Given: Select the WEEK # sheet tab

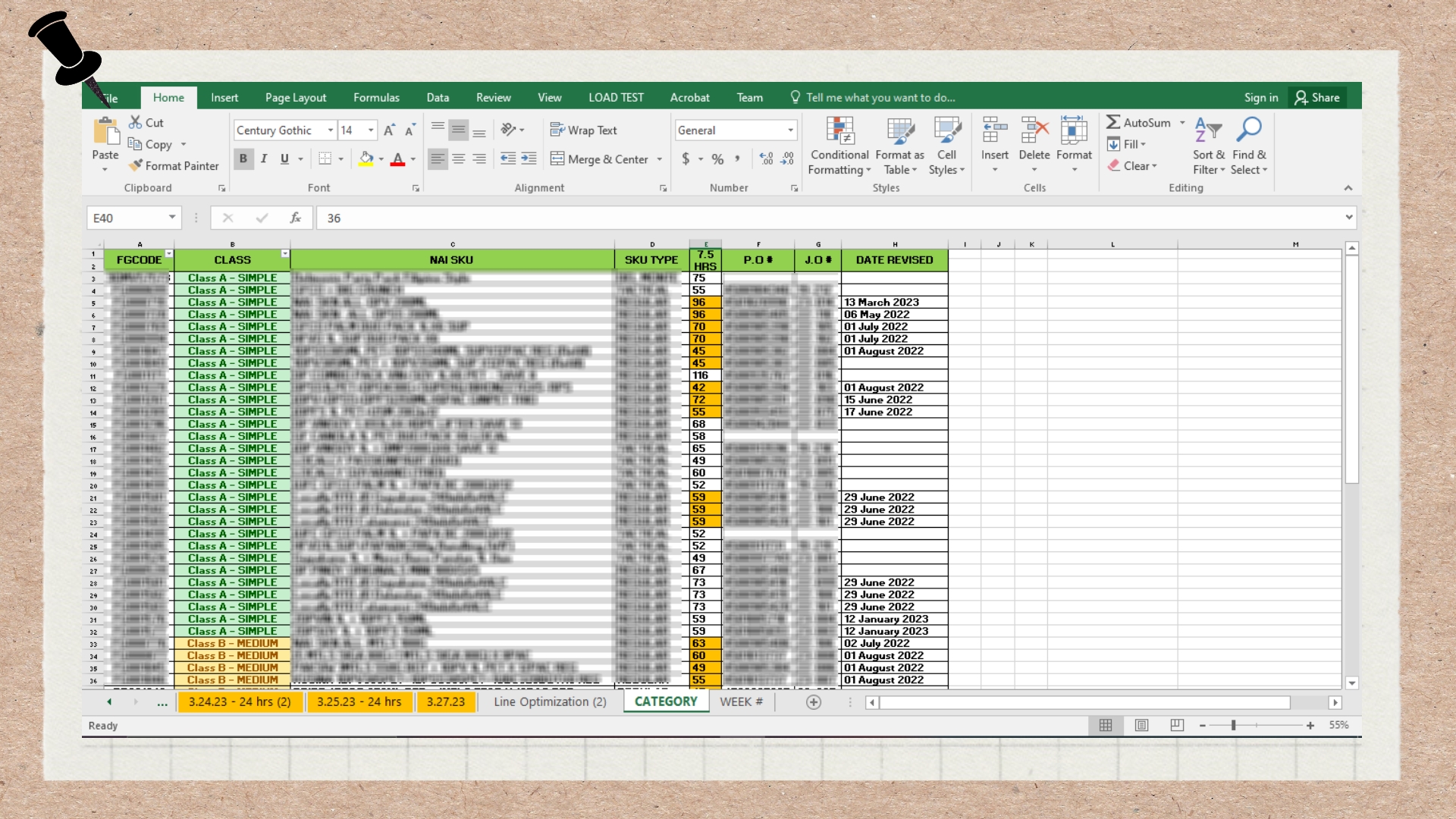Looking at the screenshot, I should click(741, 702).
